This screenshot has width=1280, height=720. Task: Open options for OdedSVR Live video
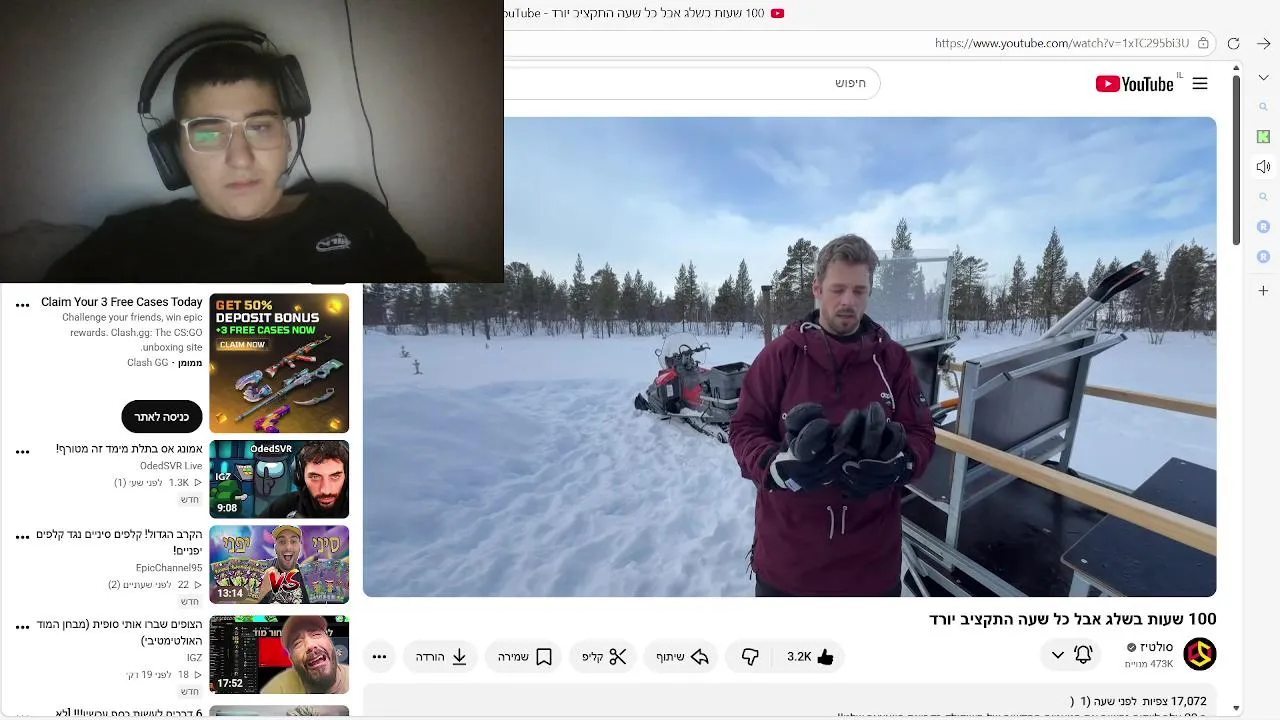pos(22,452)
